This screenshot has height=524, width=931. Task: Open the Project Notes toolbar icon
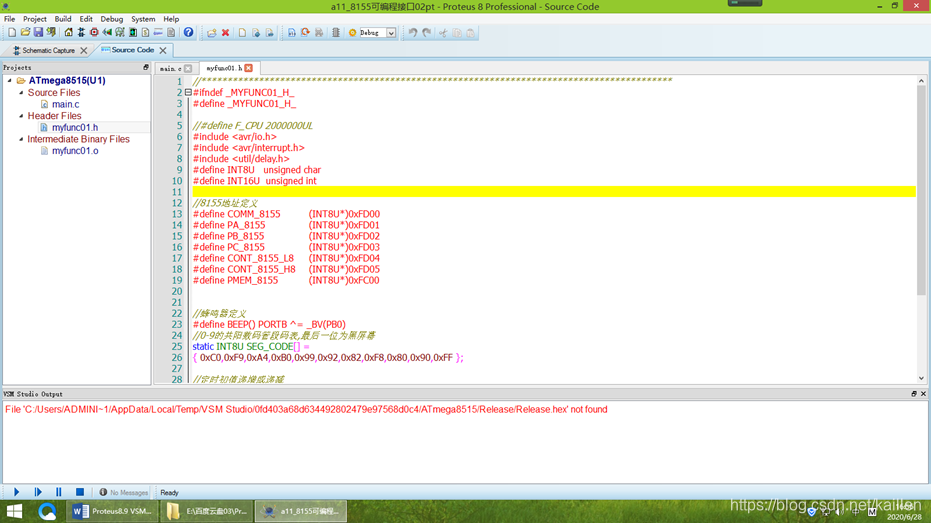pyautogui.click(x=171, y=33)
